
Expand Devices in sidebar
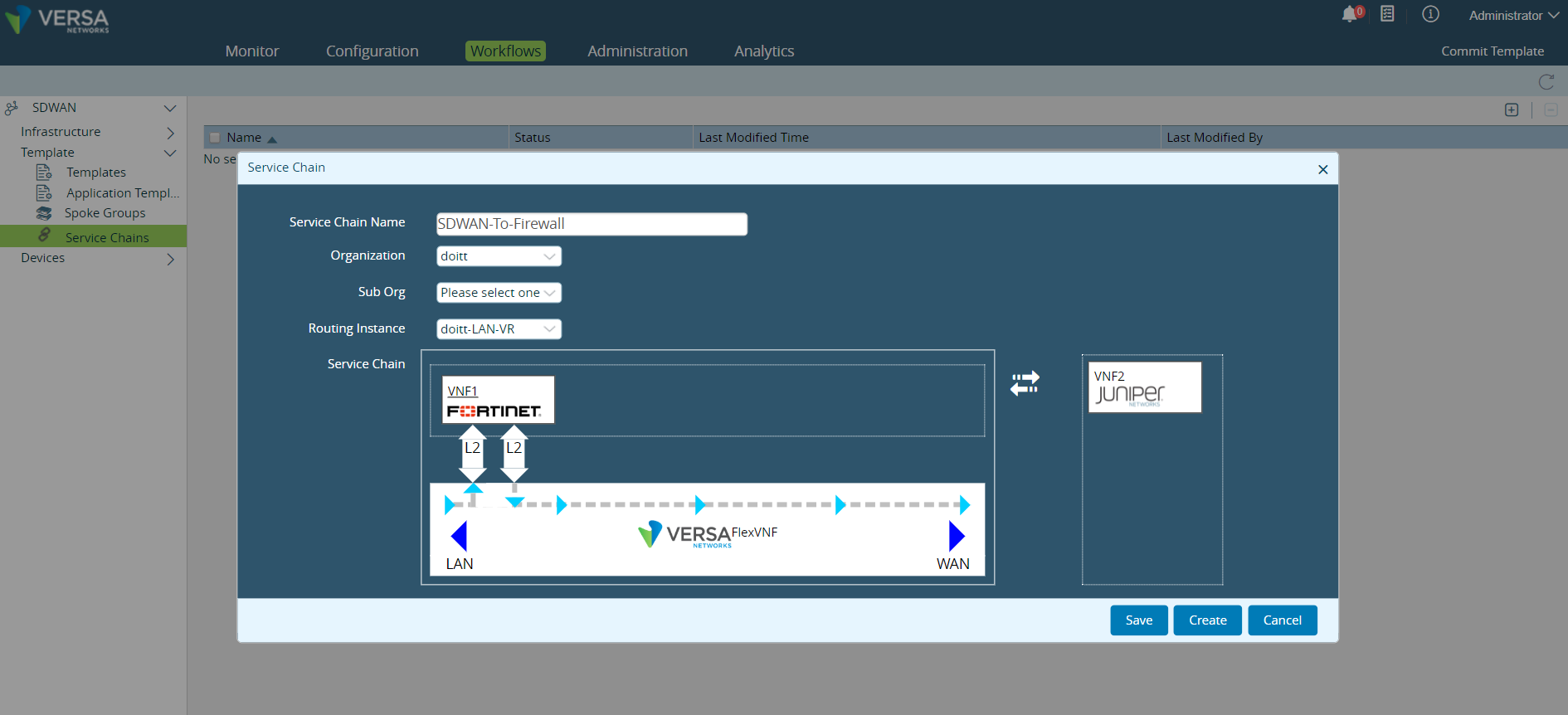(x=170, y=259)
